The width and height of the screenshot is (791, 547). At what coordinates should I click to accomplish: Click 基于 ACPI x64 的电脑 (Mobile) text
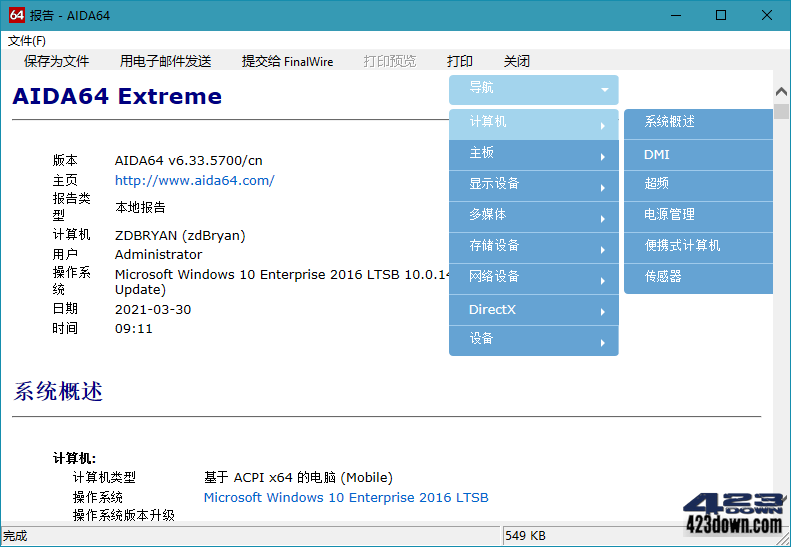[298, 477]
